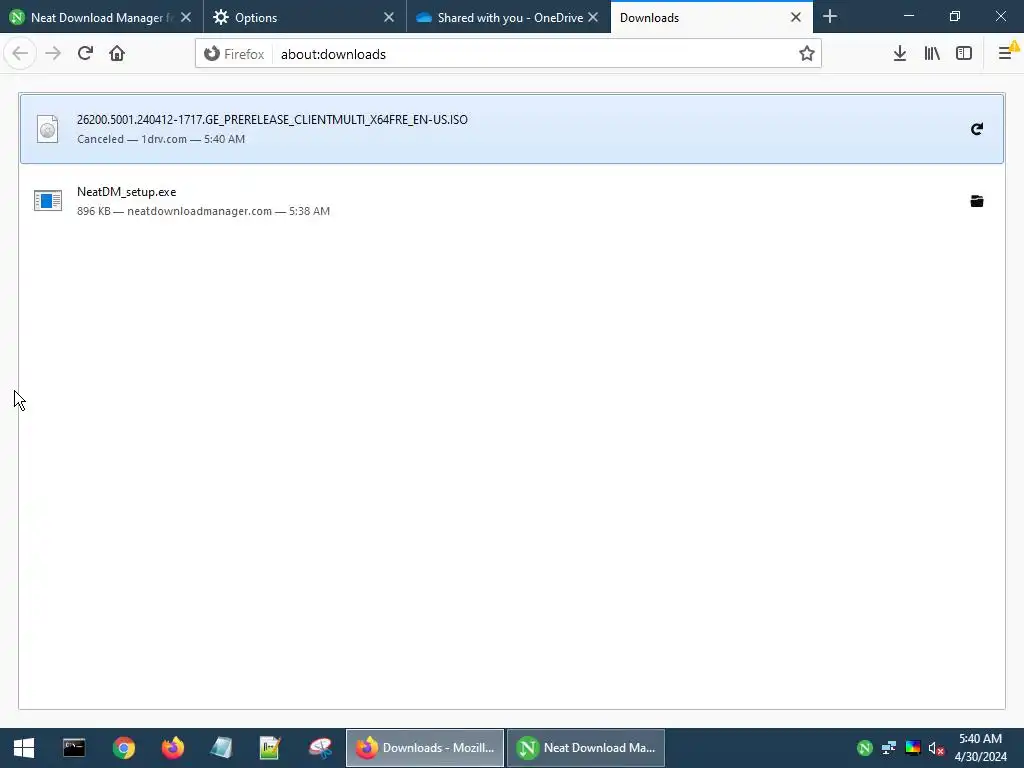Open containing folder for NeatDM_setup.exe
The width and height of the screenshot is (1024, 768).
pos(976,201)
